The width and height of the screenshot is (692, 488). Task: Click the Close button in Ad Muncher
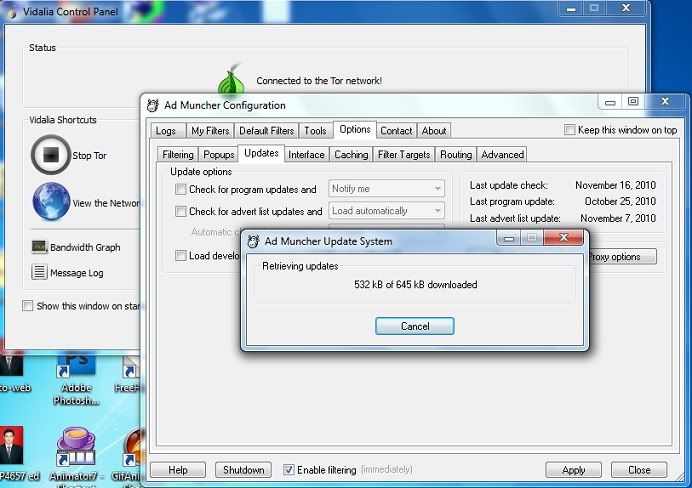639,470
